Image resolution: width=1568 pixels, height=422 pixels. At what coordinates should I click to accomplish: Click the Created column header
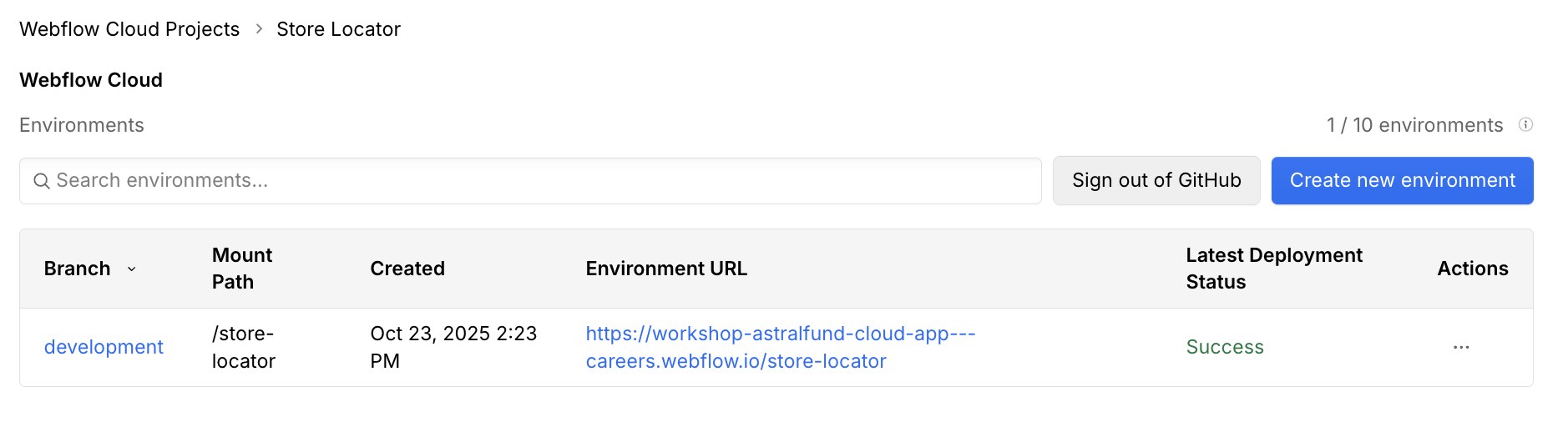(407, 269)
